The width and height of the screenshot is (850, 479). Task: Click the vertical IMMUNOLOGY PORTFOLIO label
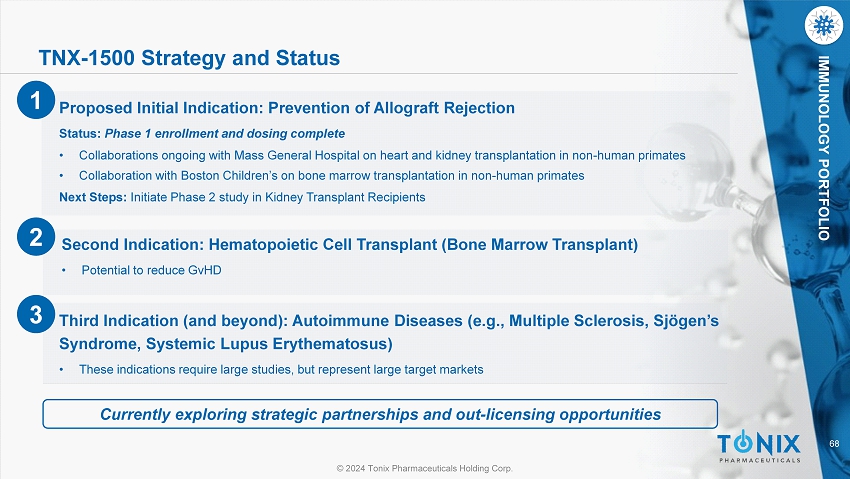822,150
